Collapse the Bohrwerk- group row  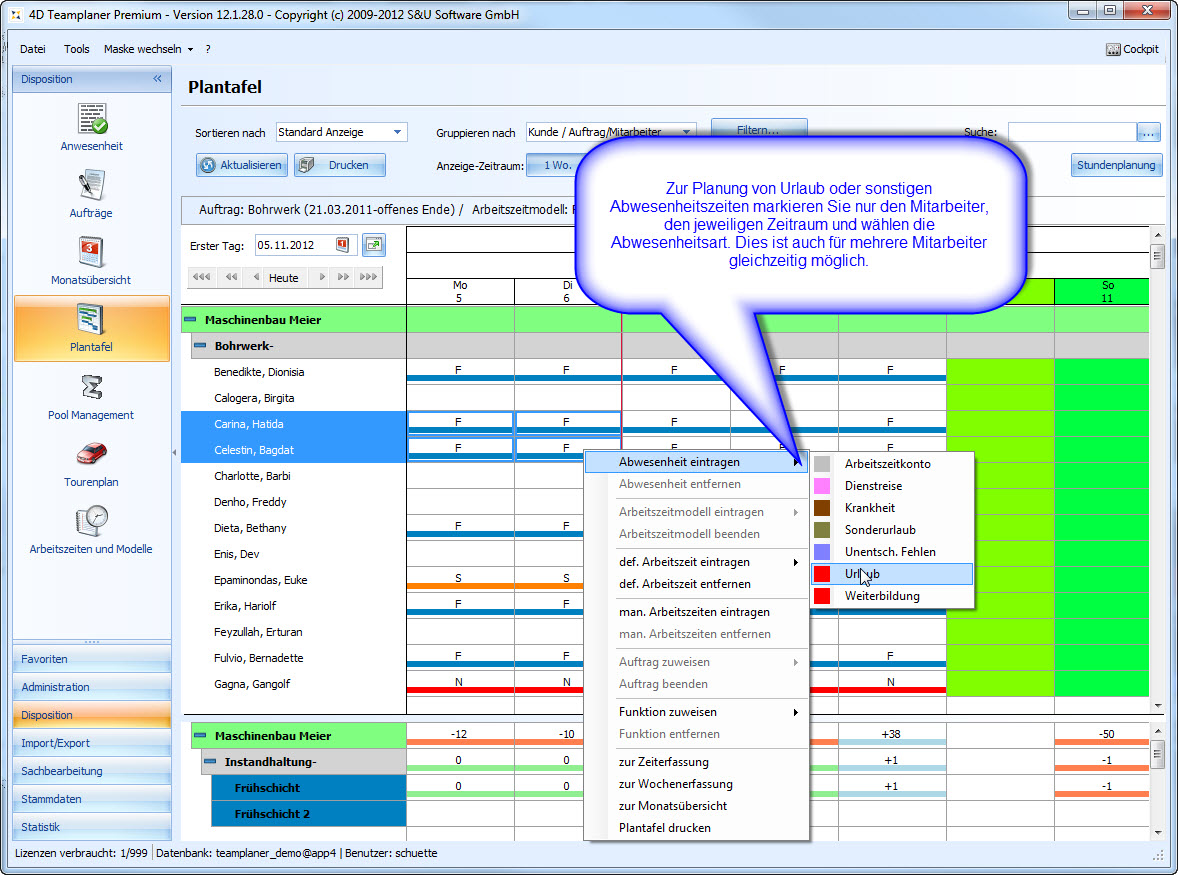click(200, 346)
